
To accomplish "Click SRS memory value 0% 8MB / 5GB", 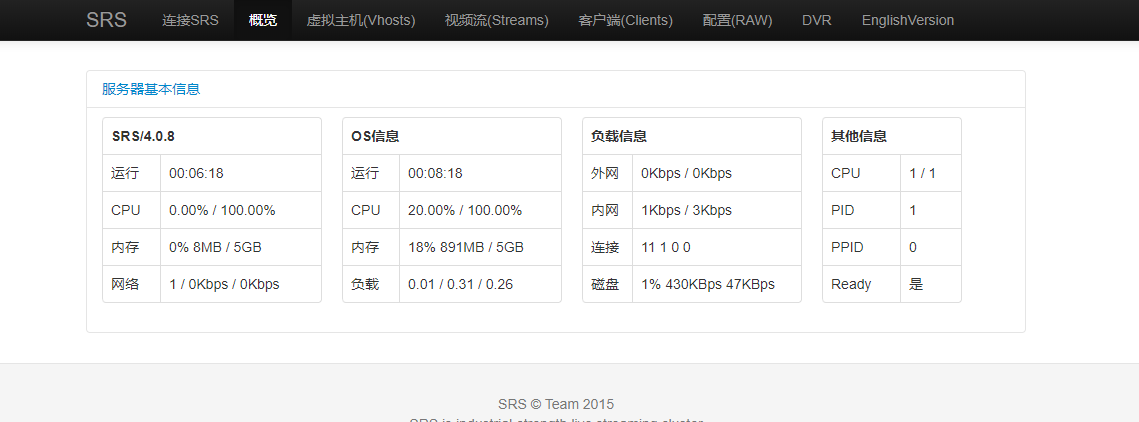I will [x=215, y=248].
